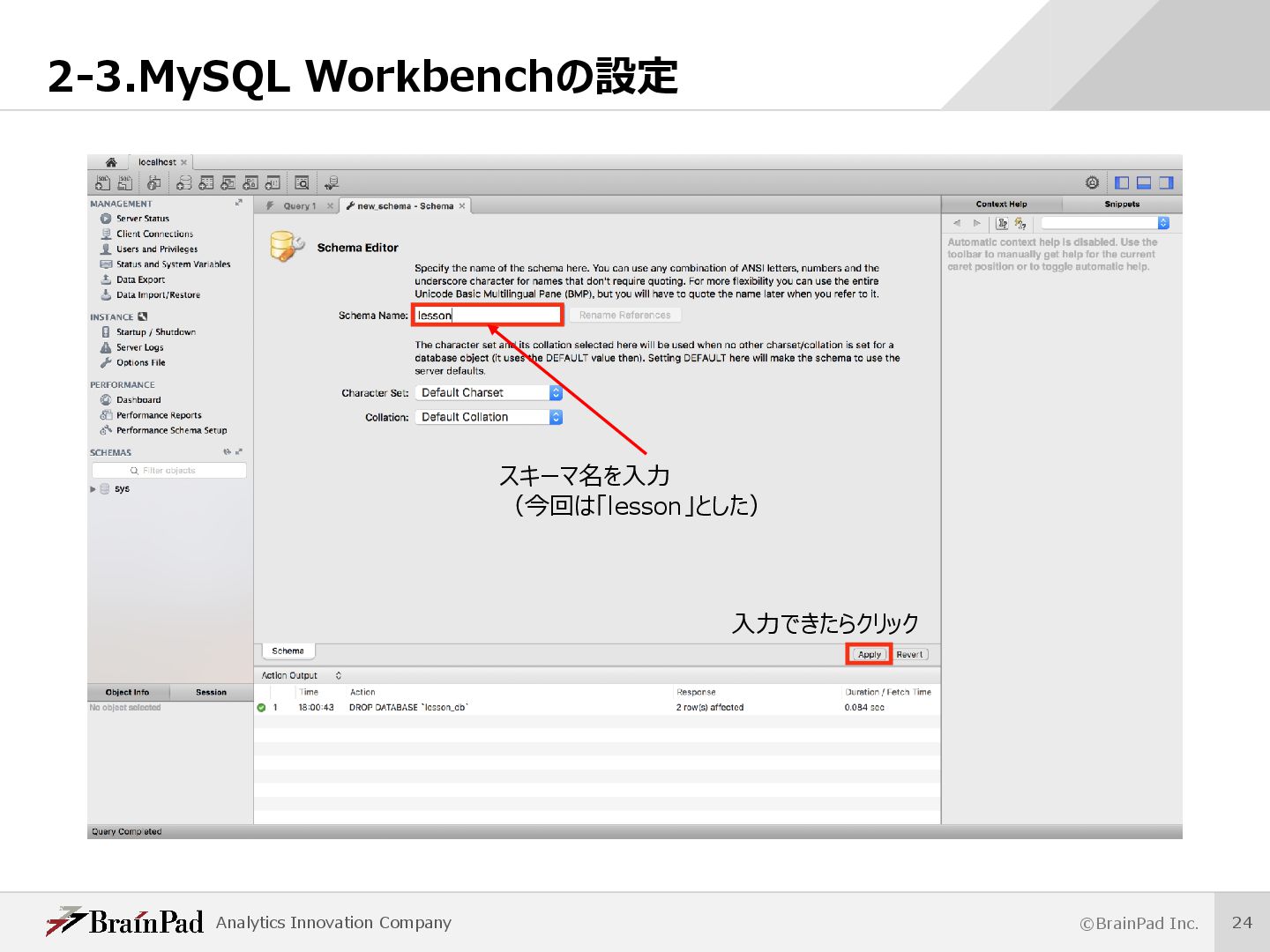Expand the sys schema tree arrow

pyautogui.click(x=93, y=489)
